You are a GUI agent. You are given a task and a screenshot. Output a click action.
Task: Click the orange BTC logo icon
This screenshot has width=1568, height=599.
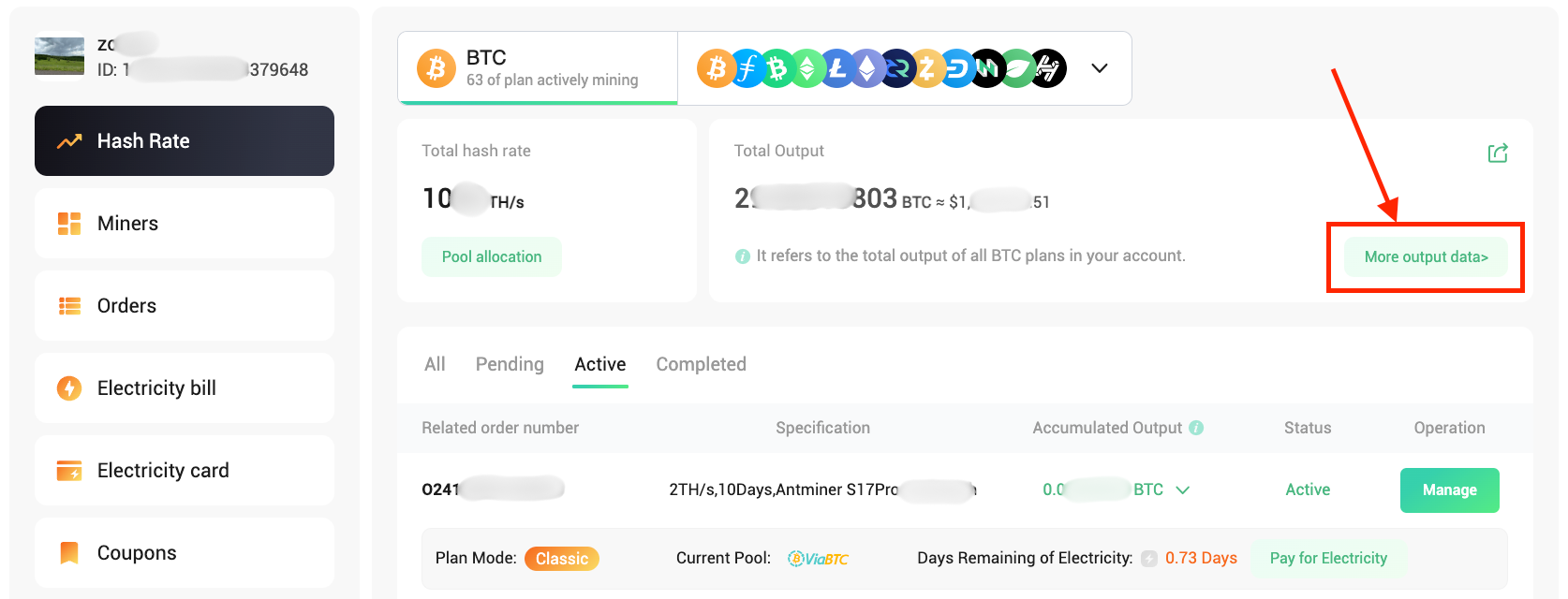point(436,68)
